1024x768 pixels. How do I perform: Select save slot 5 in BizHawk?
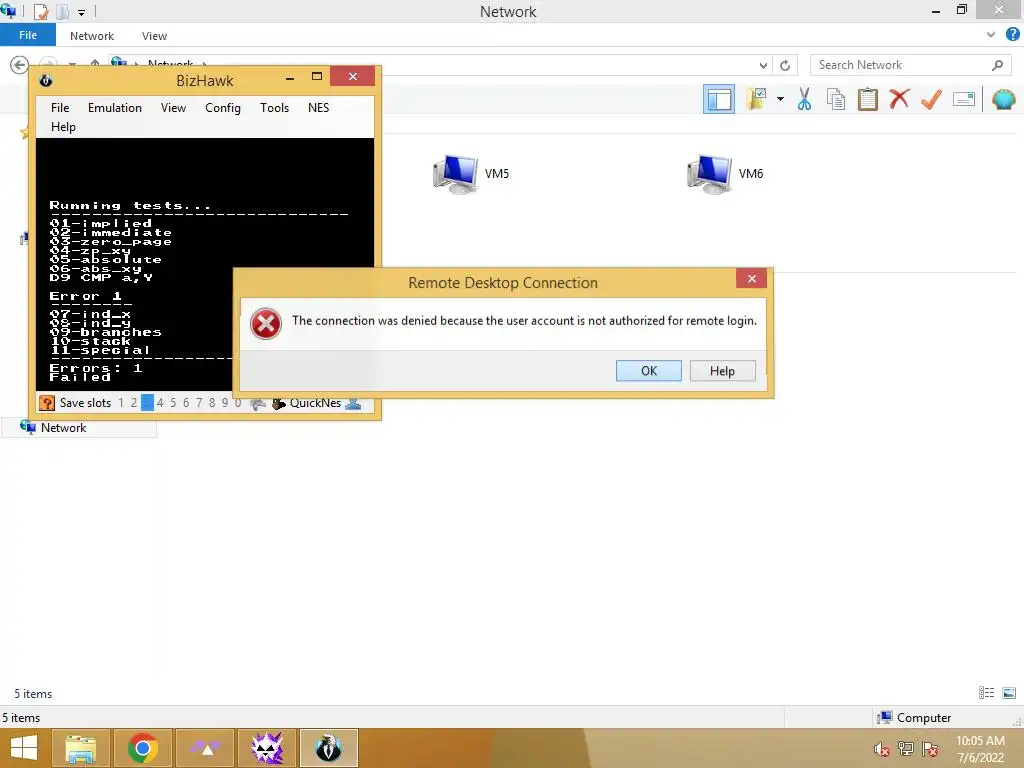click(173, 403)
